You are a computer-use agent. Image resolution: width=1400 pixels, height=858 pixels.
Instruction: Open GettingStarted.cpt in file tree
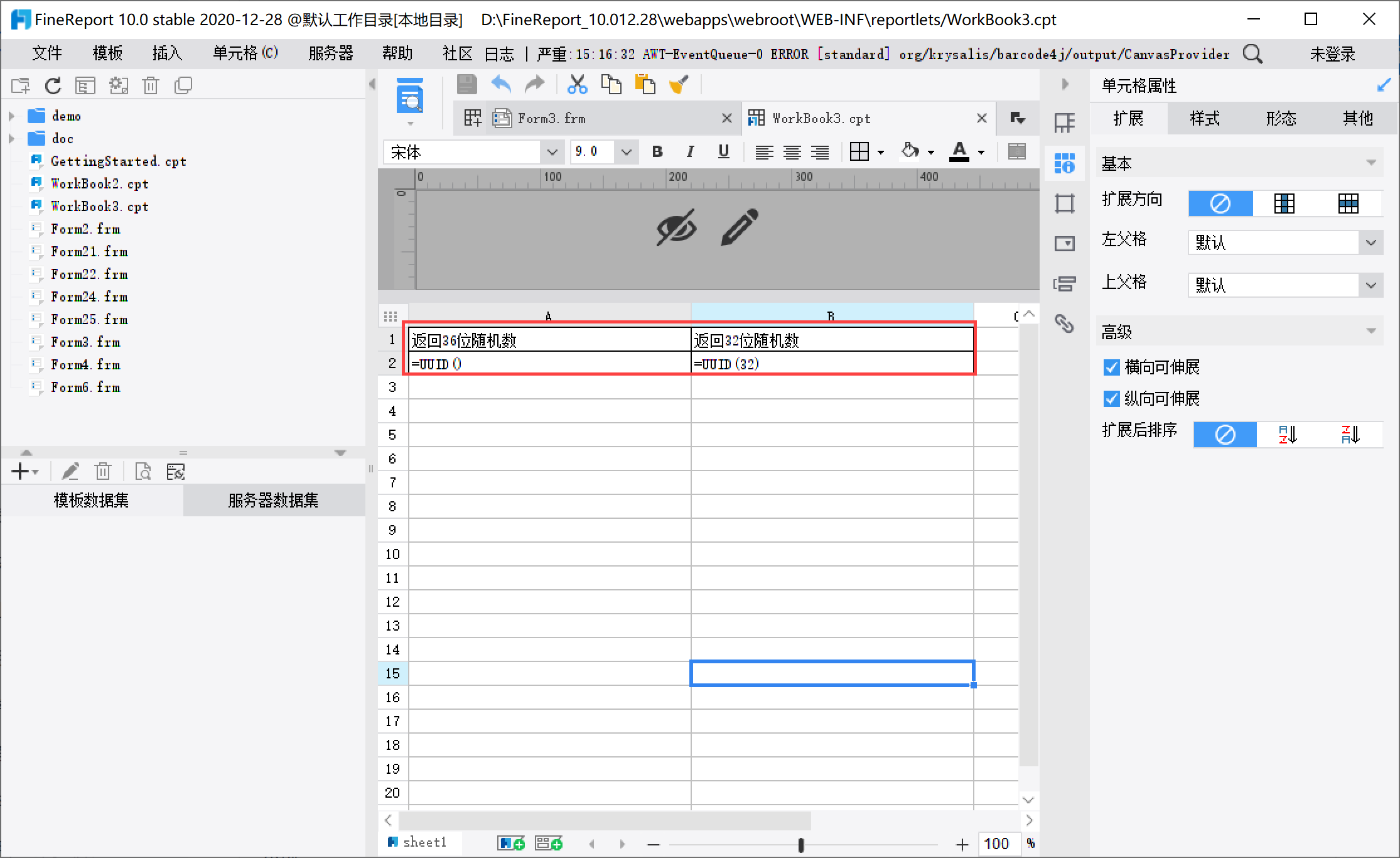pyautogui.click(x=118, y=161)
